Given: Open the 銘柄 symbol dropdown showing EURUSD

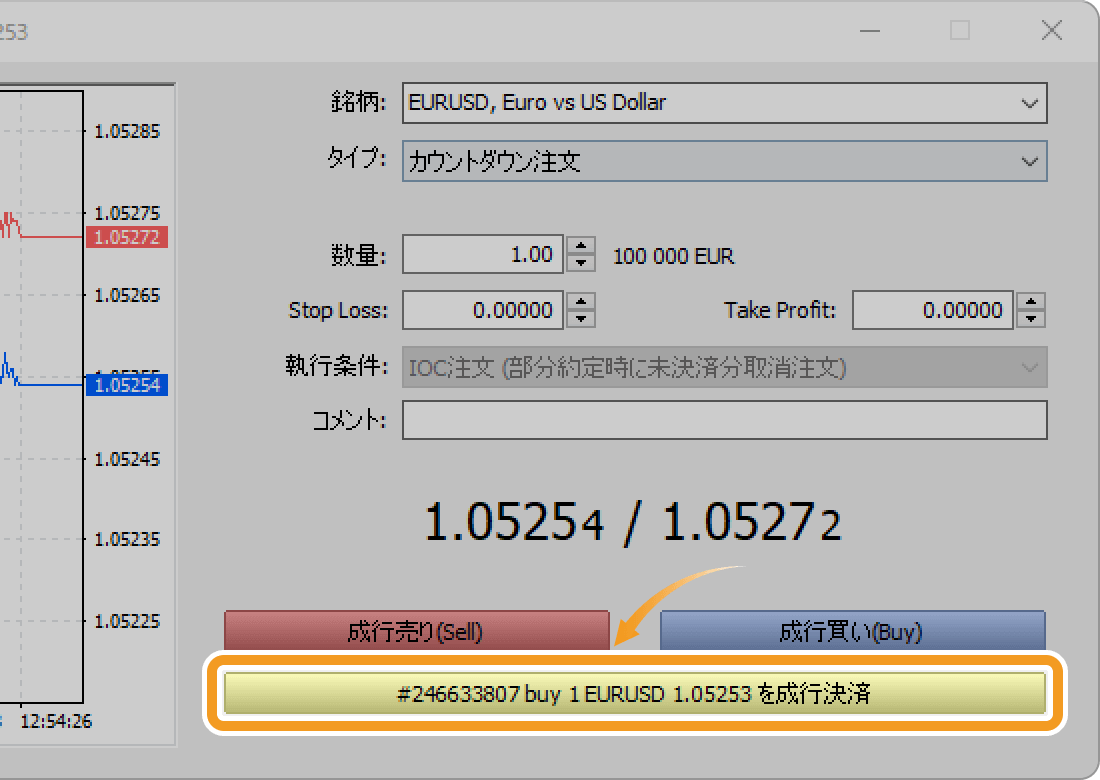Looking at the screenshot, I should (x=724, y=103).
